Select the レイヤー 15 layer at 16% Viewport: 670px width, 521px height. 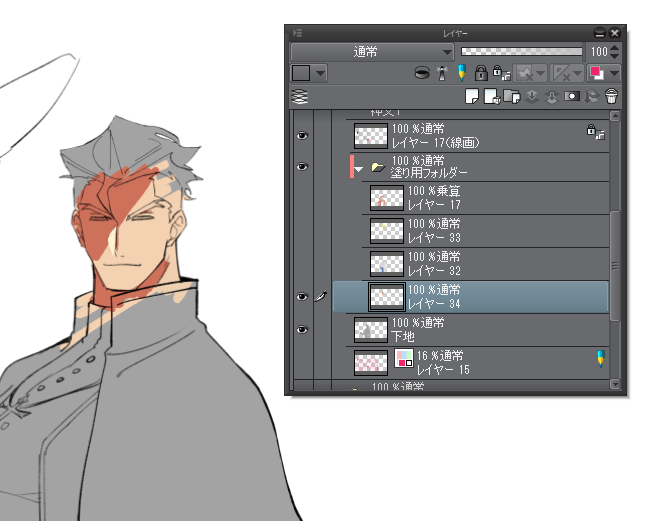coord(477,362)
